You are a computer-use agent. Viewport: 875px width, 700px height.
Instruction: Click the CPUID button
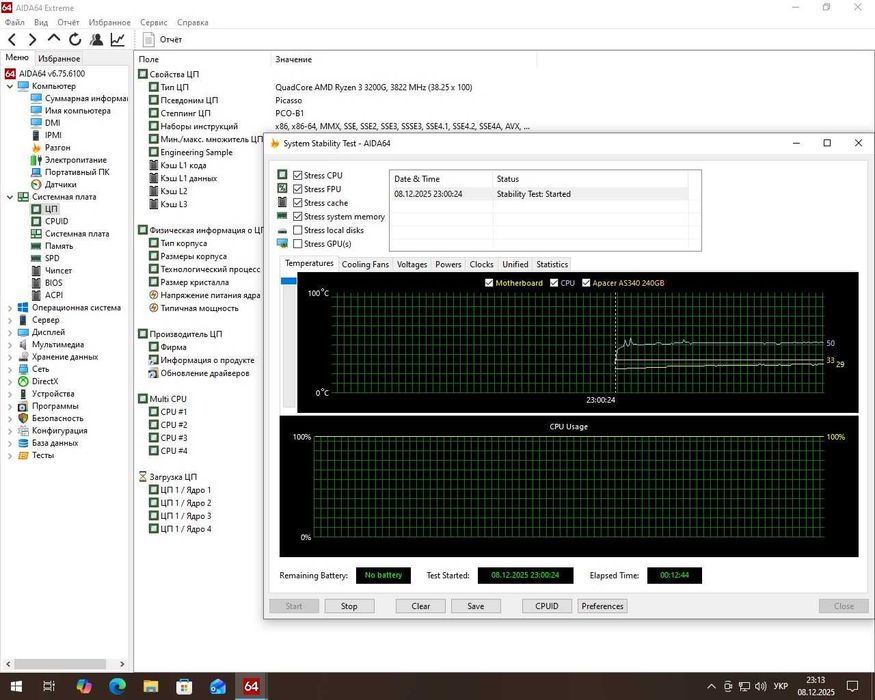click(547, 606)
